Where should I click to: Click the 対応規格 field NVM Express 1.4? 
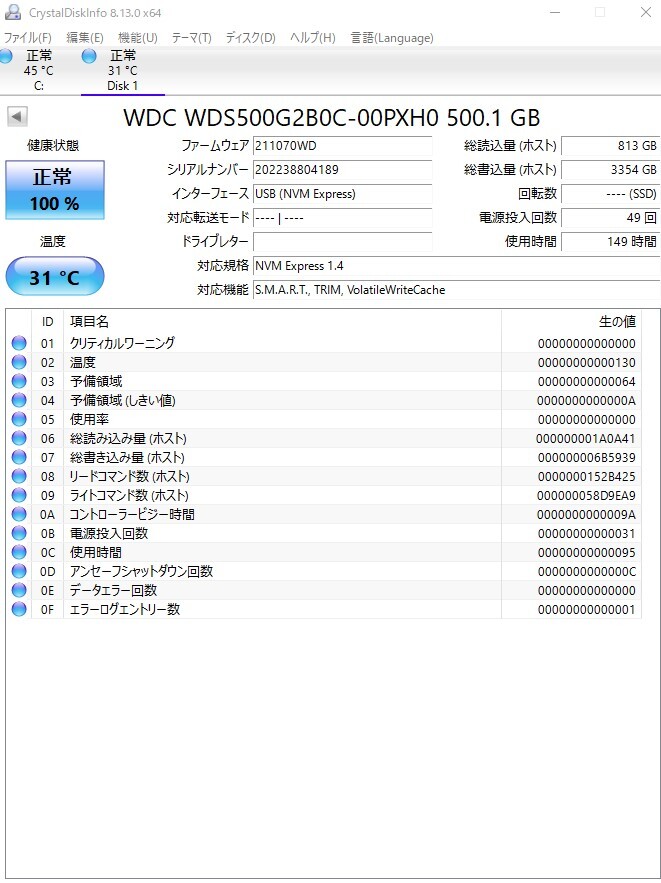coord(457,266)
